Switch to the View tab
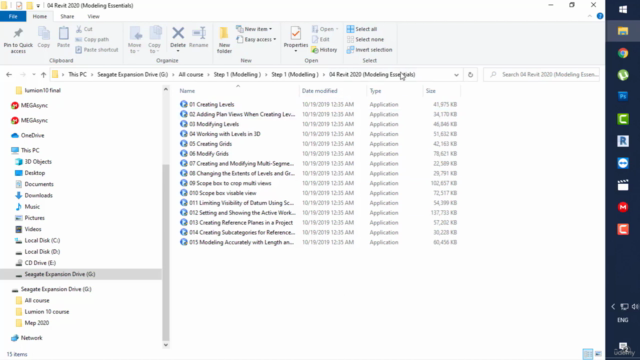 point(93,16)
